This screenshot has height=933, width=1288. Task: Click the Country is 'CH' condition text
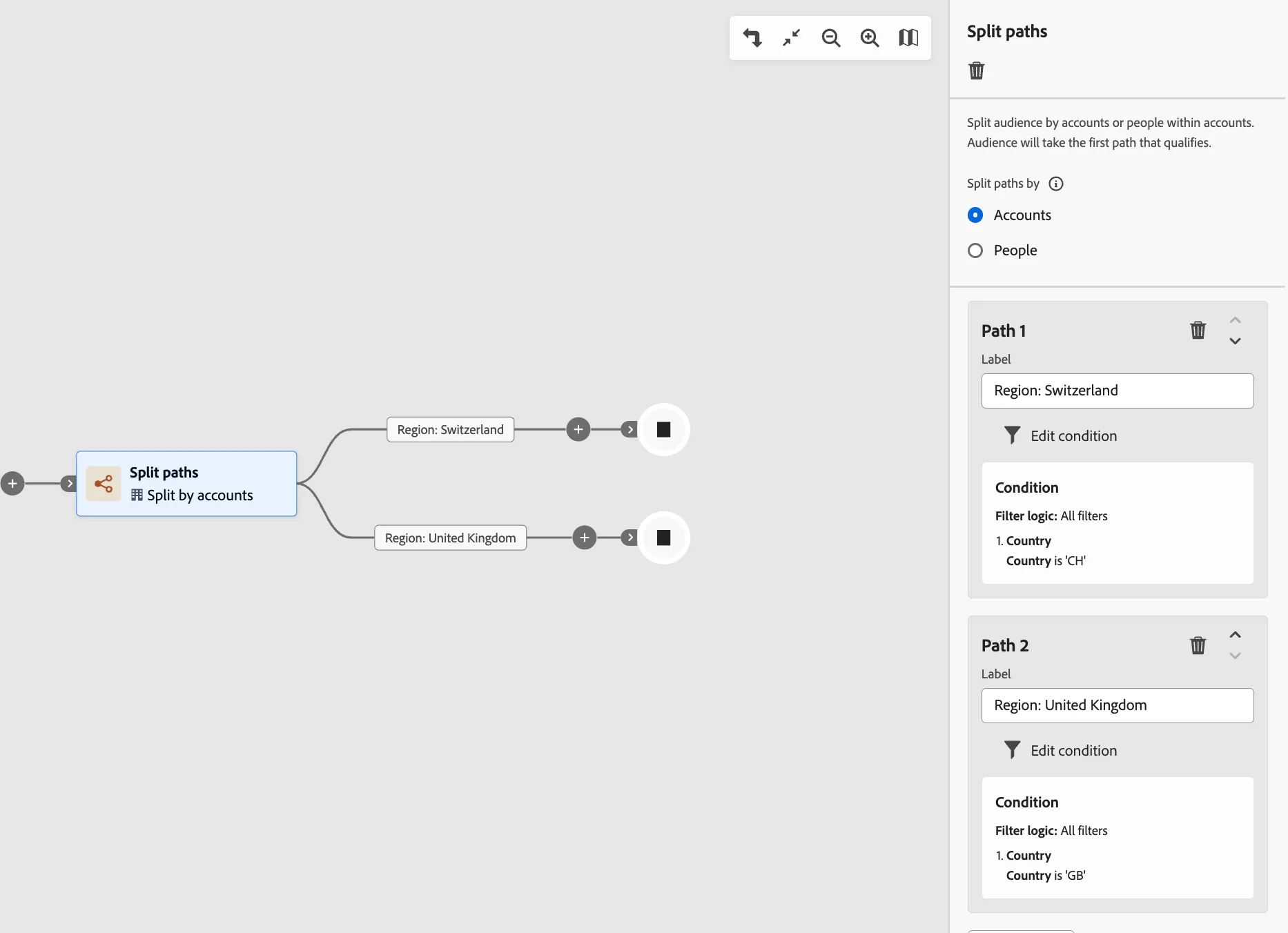point(1046,561)
